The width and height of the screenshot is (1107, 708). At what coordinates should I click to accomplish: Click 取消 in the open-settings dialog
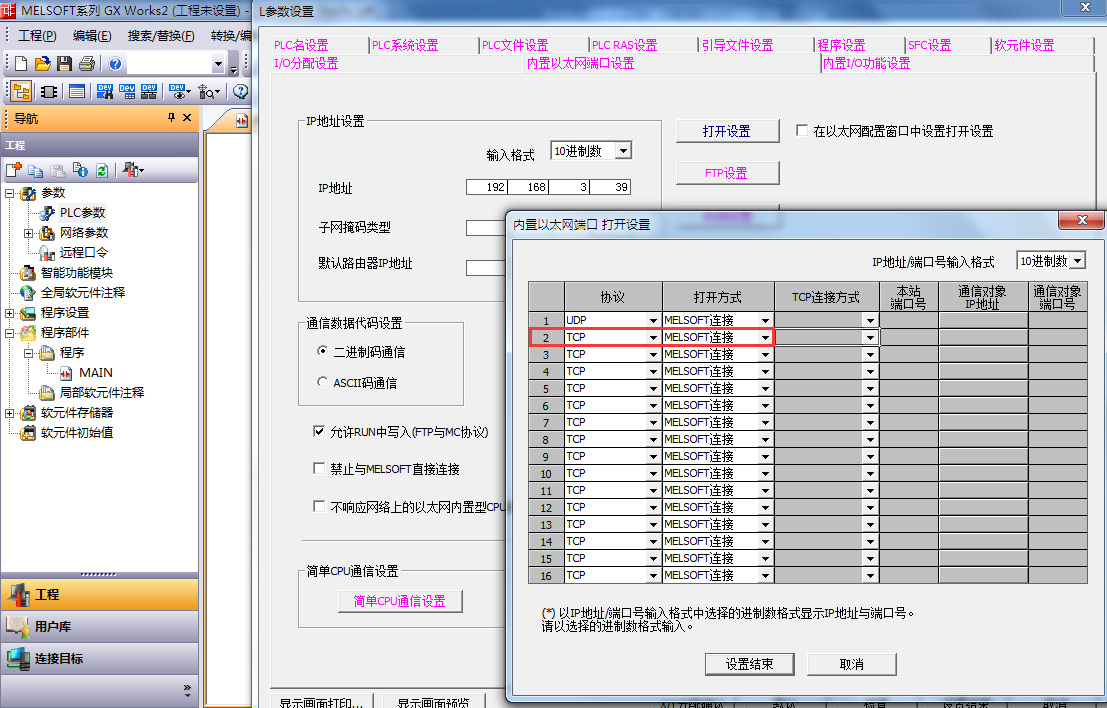(x=851, y=664)
